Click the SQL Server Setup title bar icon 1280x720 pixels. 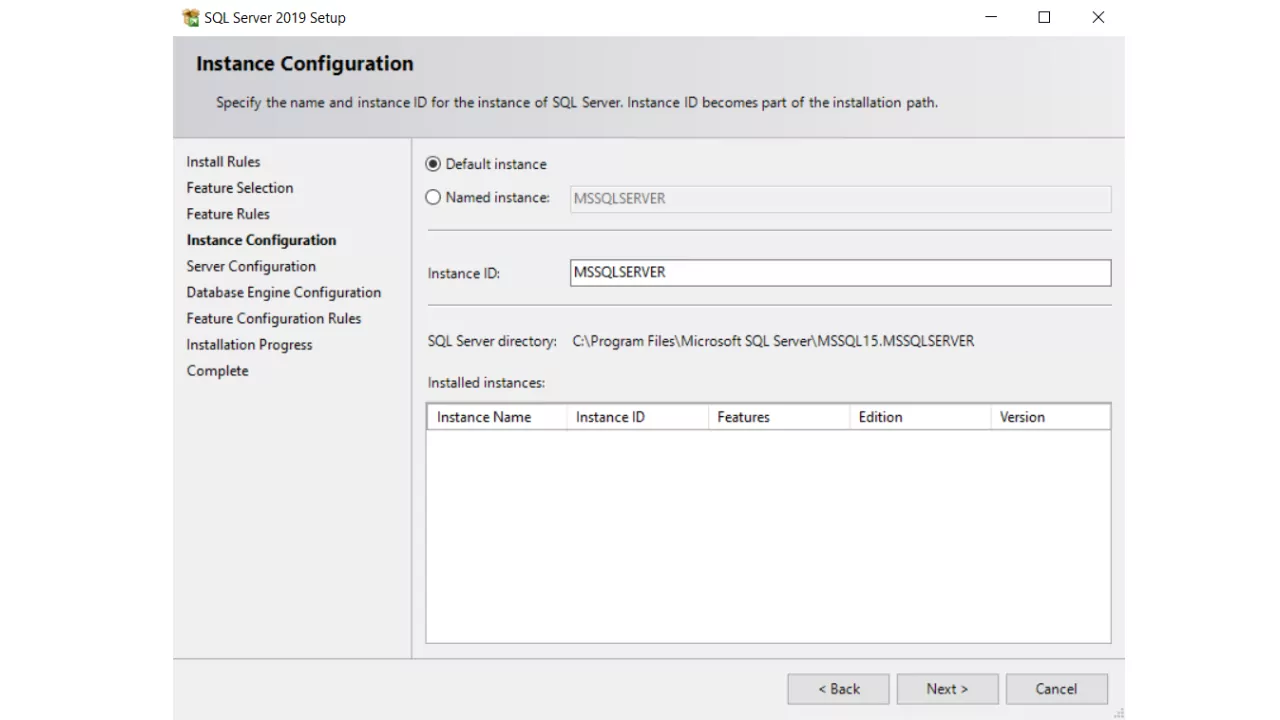point(191,17)
